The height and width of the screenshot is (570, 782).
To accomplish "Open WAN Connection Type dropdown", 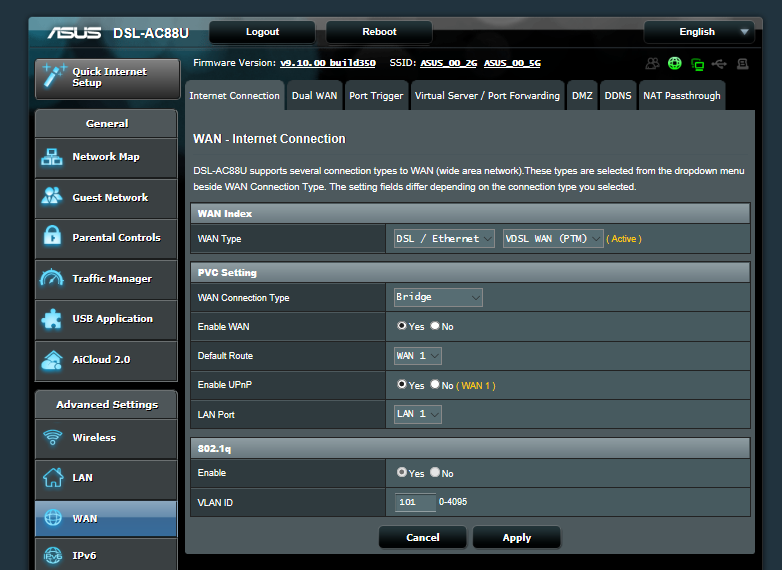I will pos(439,297).
